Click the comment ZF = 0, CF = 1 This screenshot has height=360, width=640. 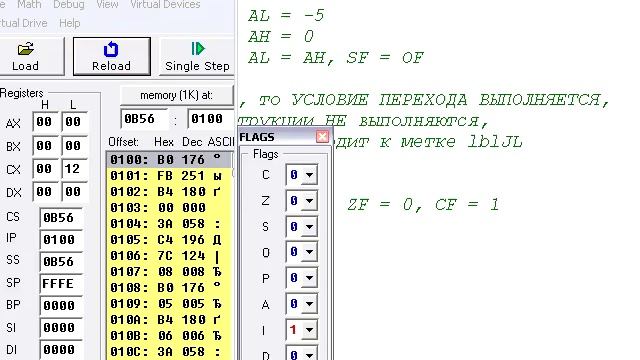423,204
